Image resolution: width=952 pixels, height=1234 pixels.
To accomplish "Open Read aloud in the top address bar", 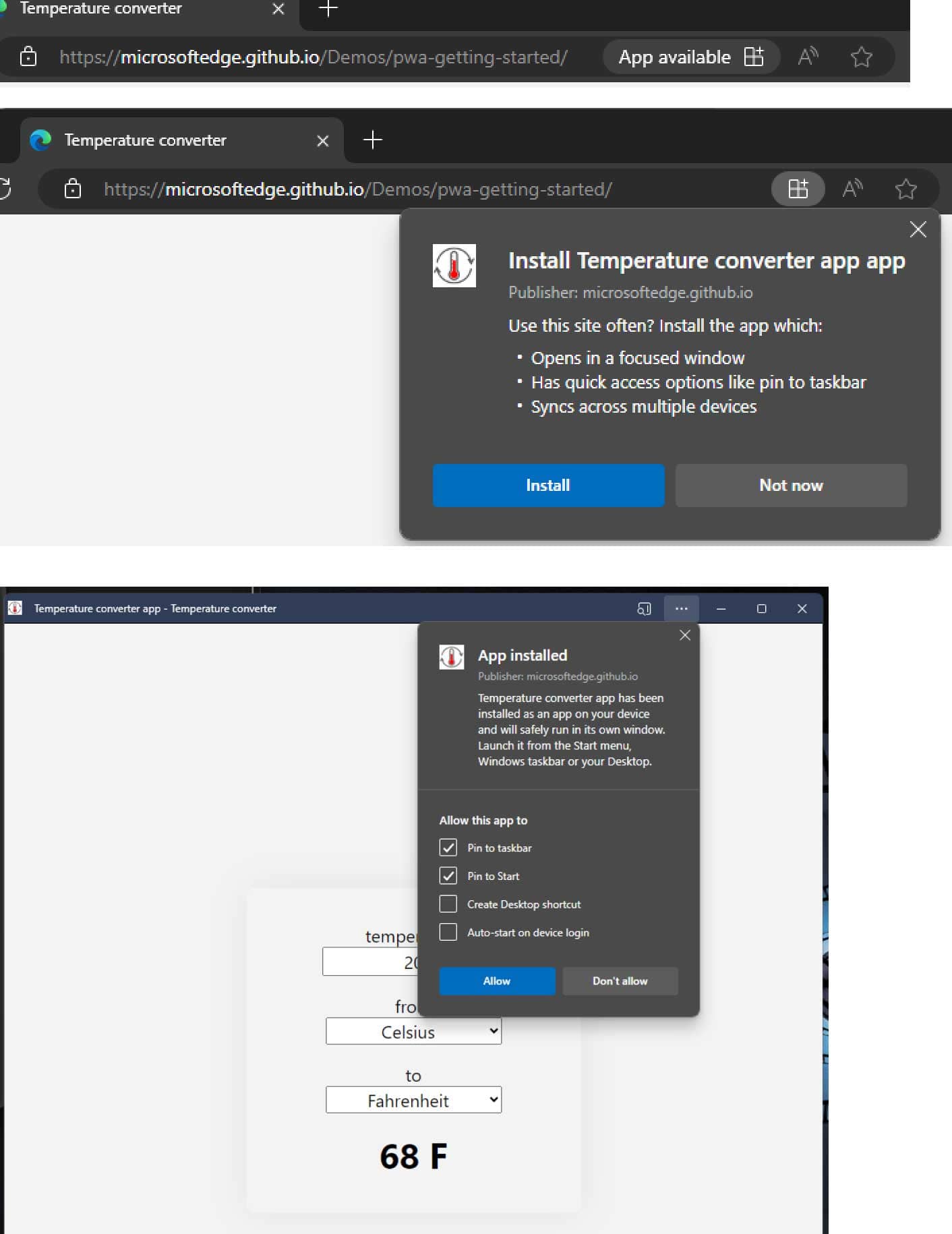I will click(x=808, y=57).
